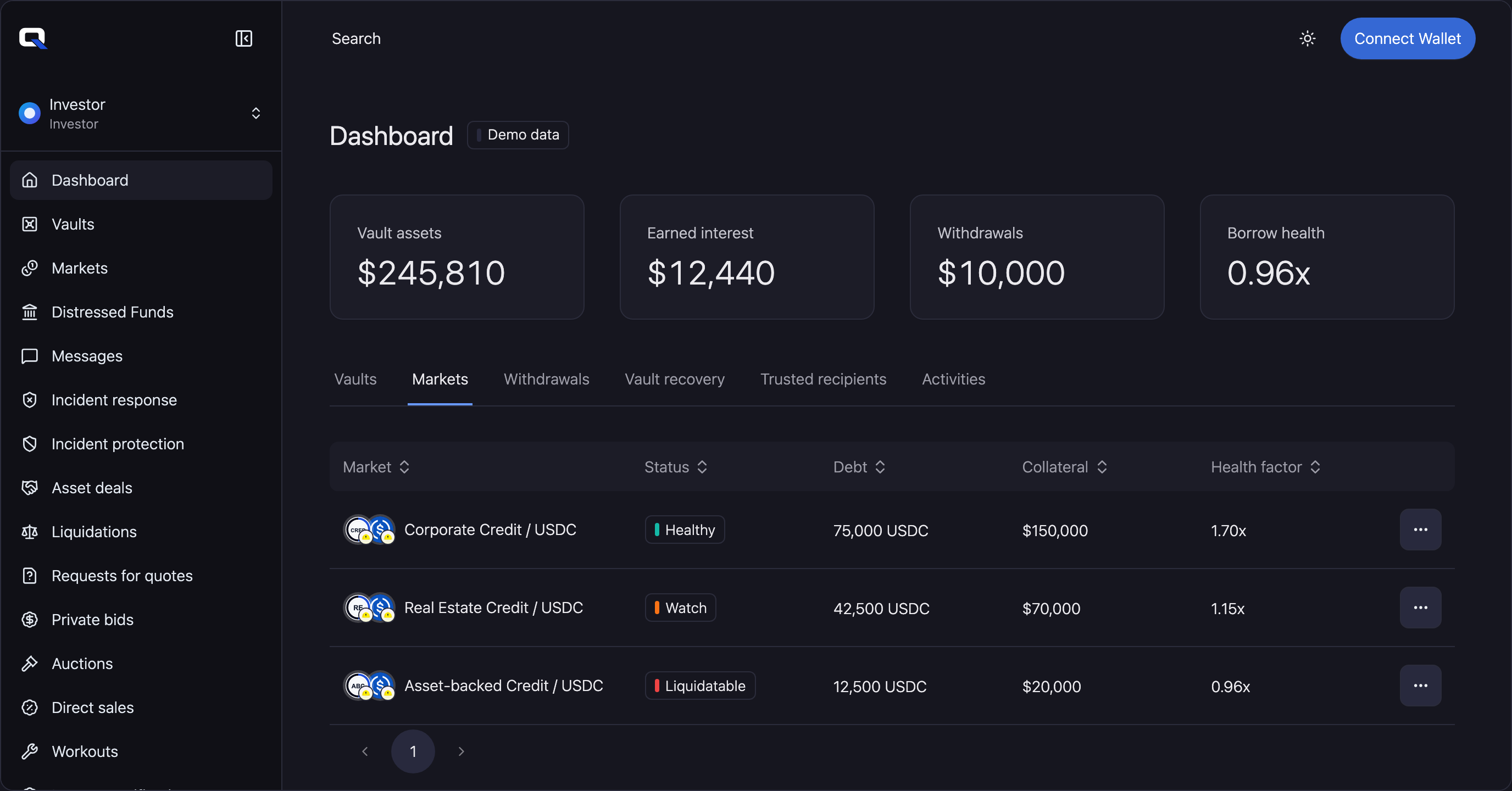
Task: Click the Liquidatable status badge
Action: pos(699,686)
